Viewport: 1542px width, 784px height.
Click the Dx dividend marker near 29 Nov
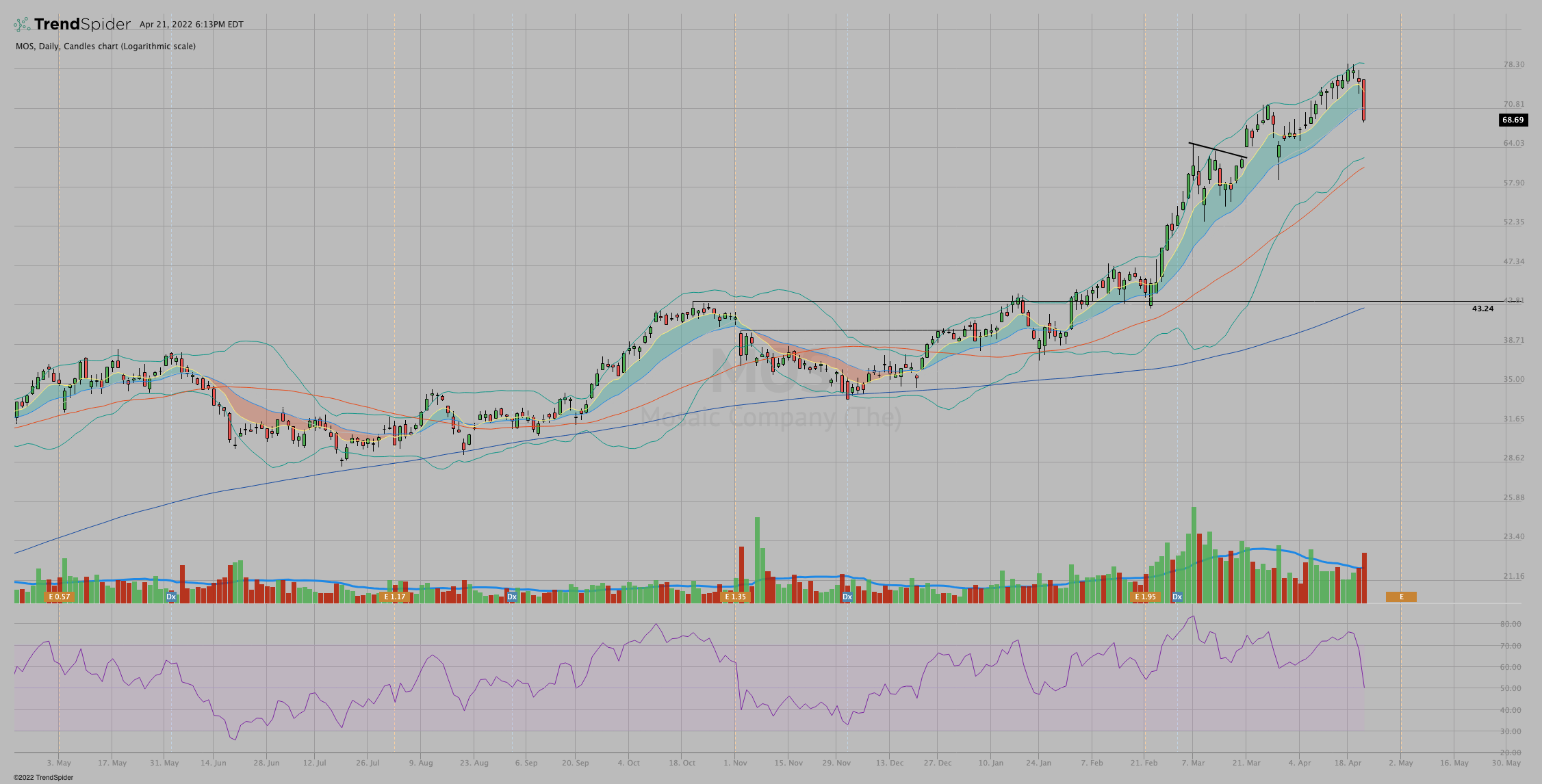point(847,597)
